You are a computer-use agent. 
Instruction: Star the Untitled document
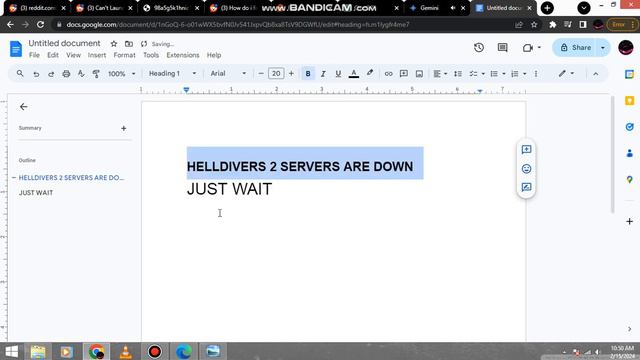(114, 44)
